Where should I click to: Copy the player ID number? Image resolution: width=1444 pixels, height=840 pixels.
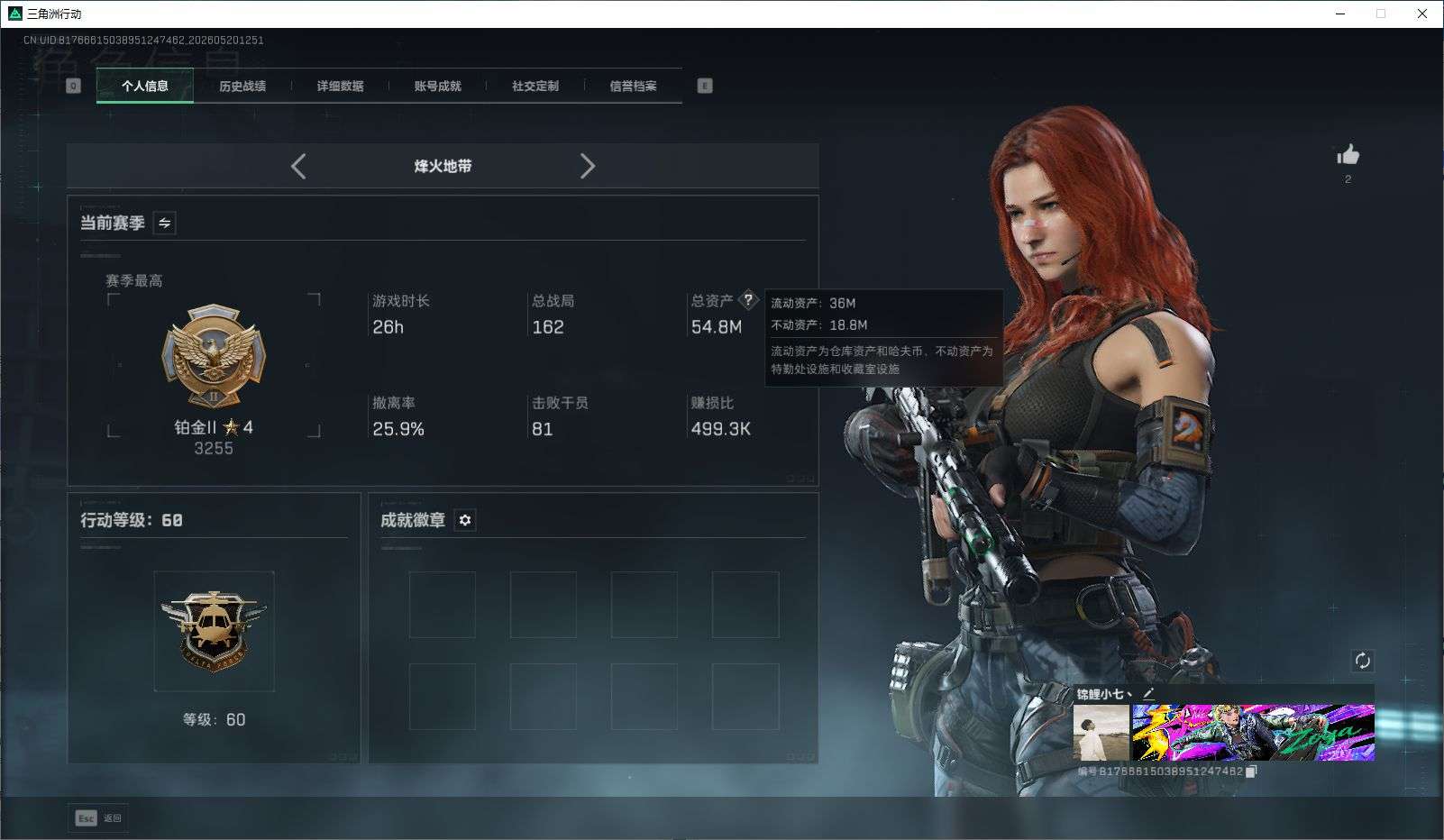1251,772
